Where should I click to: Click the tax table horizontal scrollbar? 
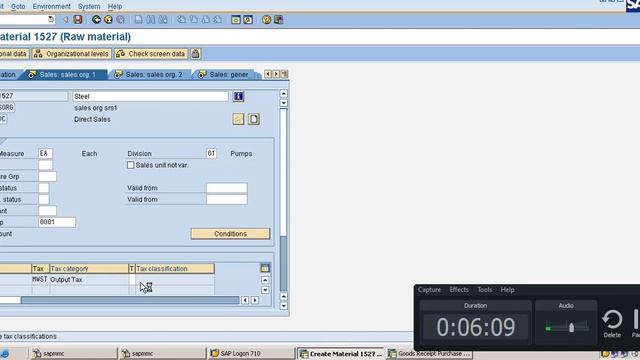pos(130,300)
